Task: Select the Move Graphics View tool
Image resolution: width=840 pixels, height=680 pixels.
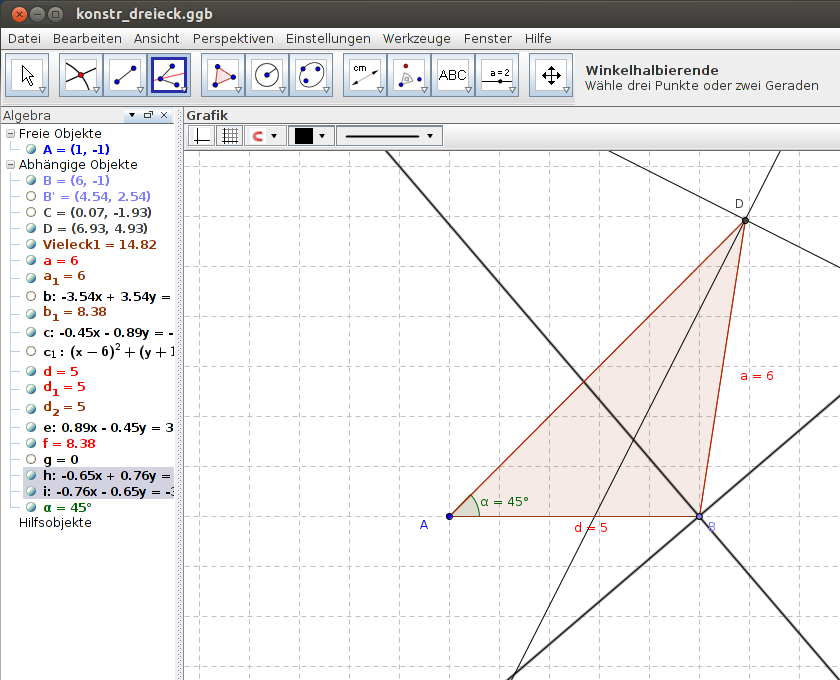Action: pos(551,73)
